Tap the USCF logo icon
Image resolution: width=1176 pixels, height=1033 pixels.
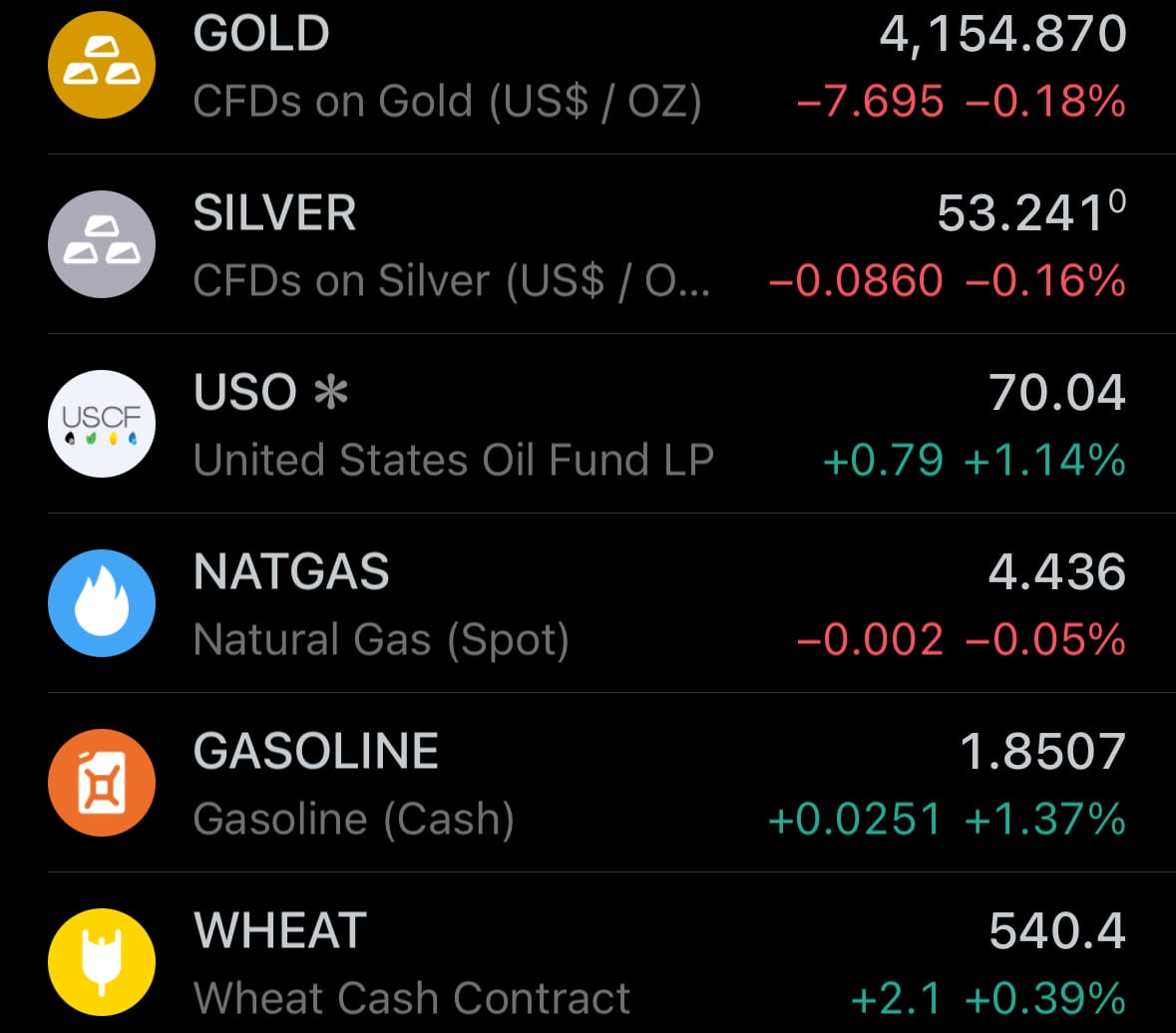click(101, 423)
